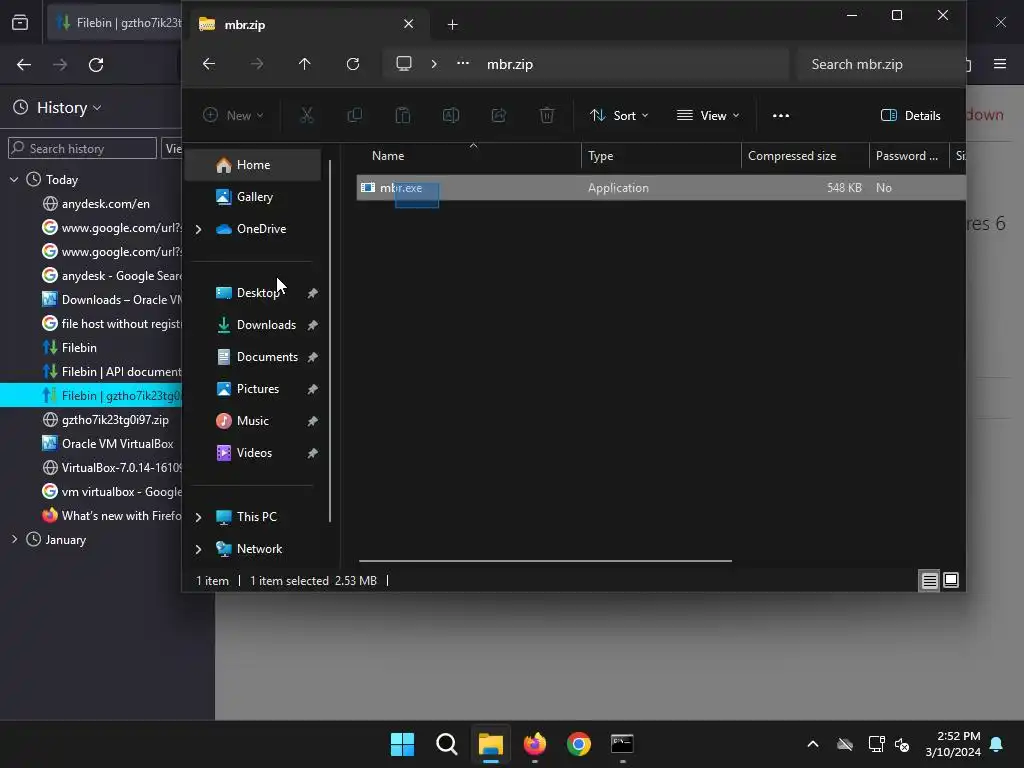The width and height of the screenshot is (1024, 768).
Task: Click address bar breadcrumb chevron
Action: tap(434, 64)
